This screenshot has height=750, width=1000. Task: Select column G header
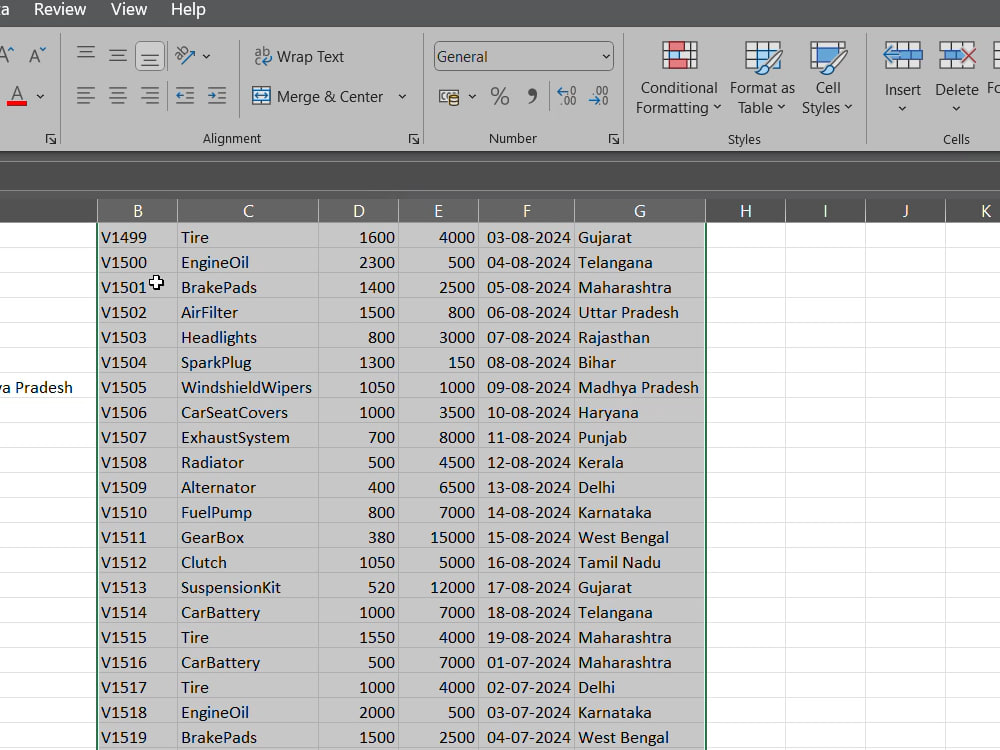pyautogui.click(x=640, y=211)
